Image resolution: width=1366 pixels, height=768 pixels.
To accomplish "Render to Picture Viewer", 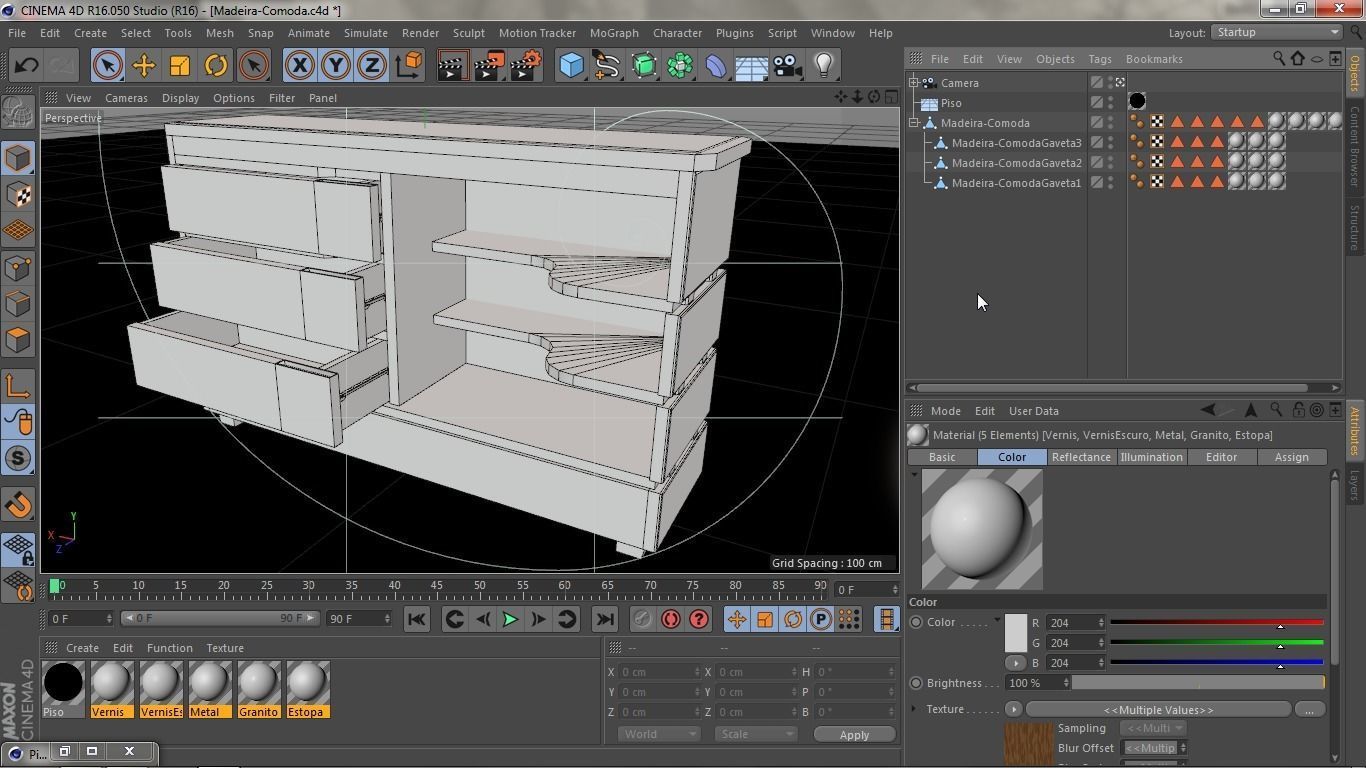I will tap(489, 66).
